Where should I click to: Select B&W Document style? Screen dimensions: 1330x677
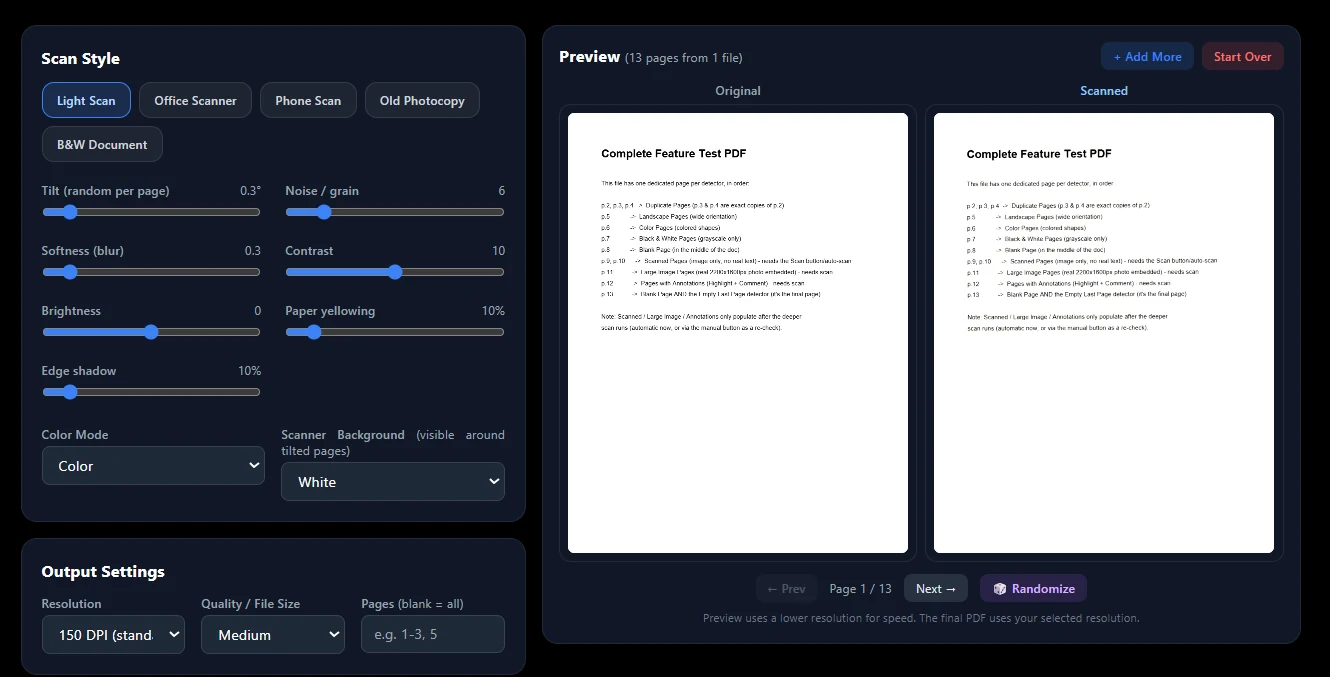[102, 144]
